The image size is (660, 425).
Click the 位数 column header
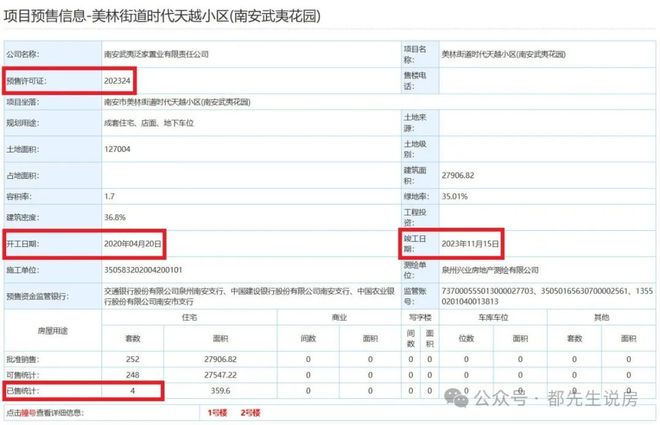[466, 338]
